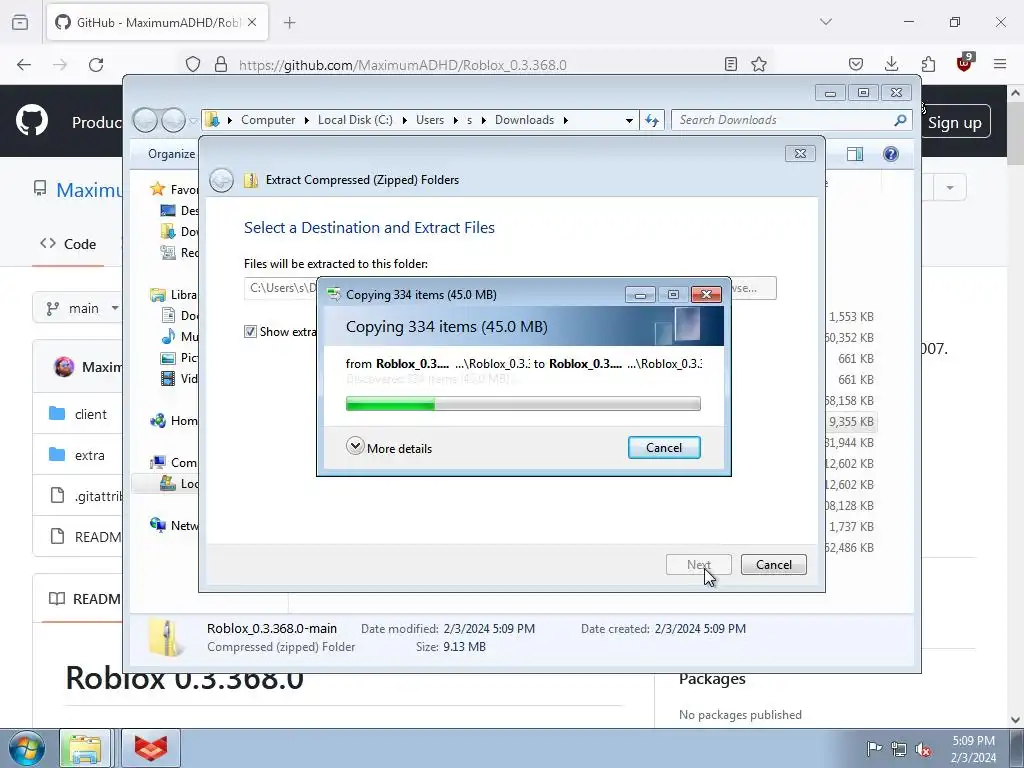Click tracking protection shield icon
The image size is (1024, 768).
click(193, 64)
